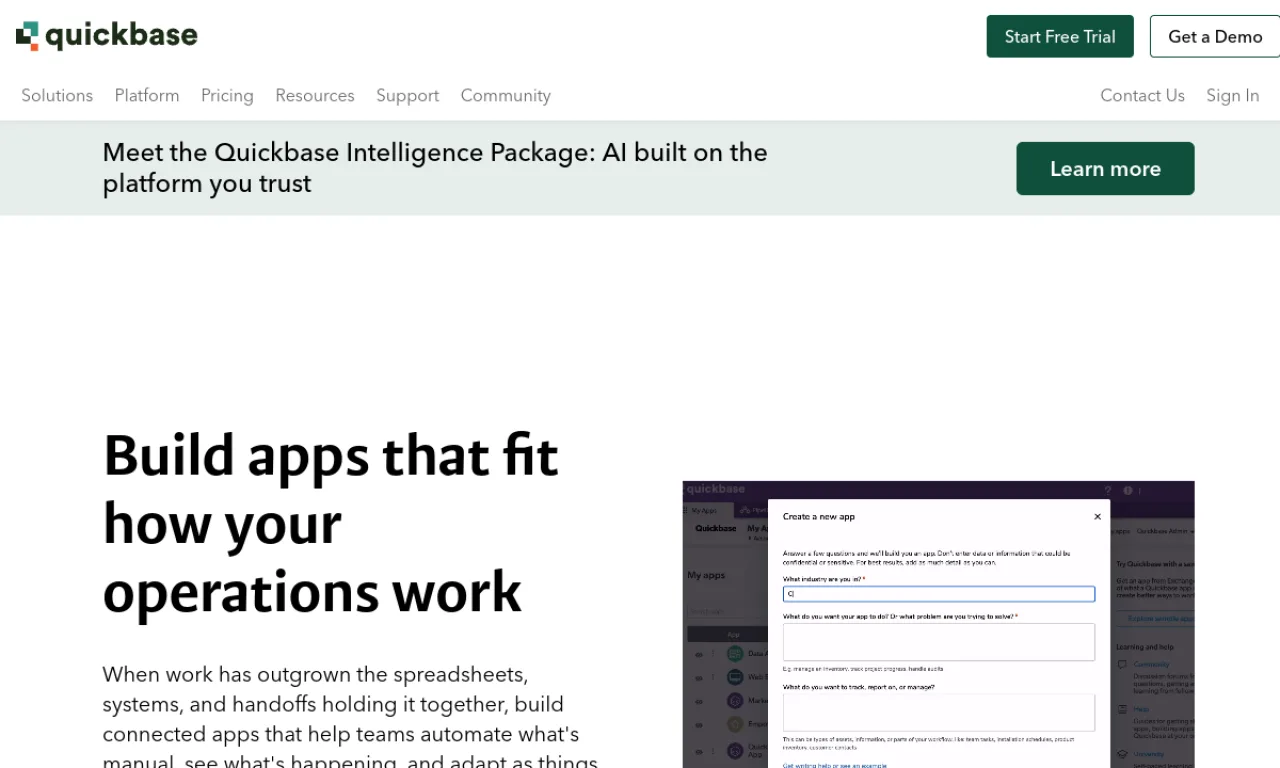Select the Quickbase Intelligence Package banner text
This screenshot has height=768, width=1280.
coord(435,168)
